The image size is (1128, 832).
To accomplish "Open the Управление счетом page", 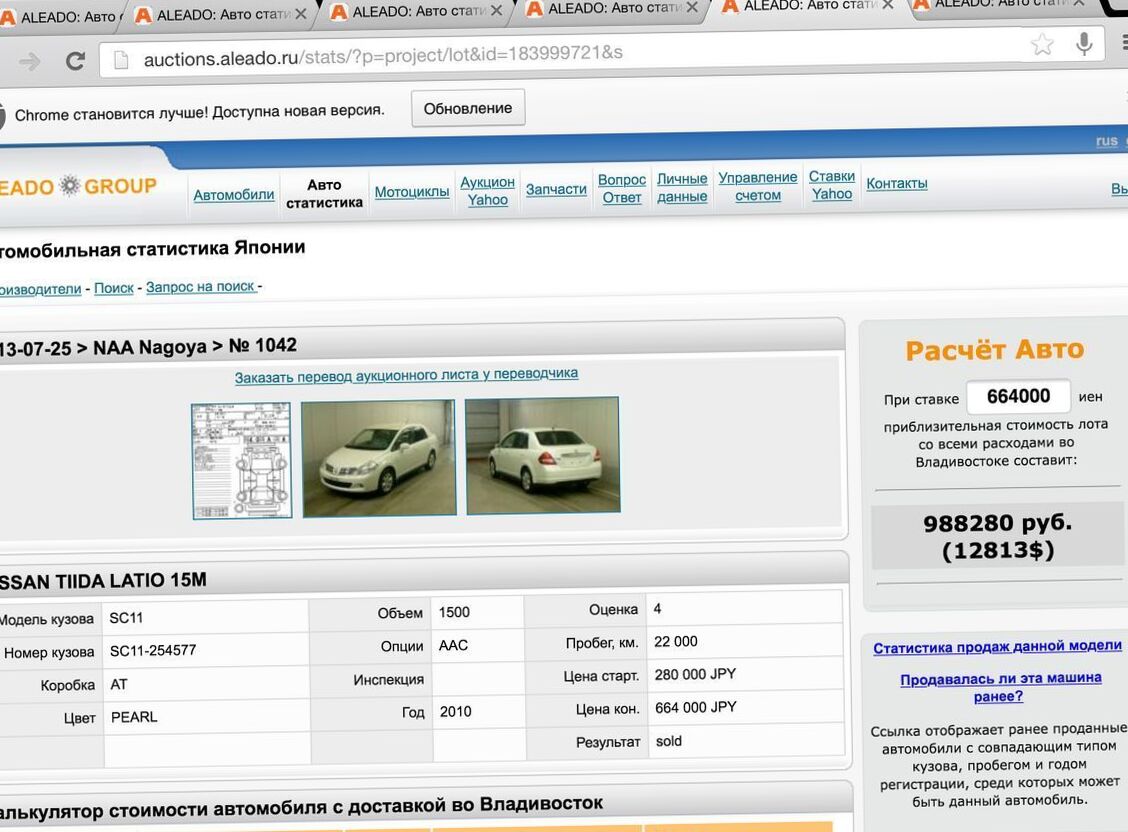I will click(758, 186).
